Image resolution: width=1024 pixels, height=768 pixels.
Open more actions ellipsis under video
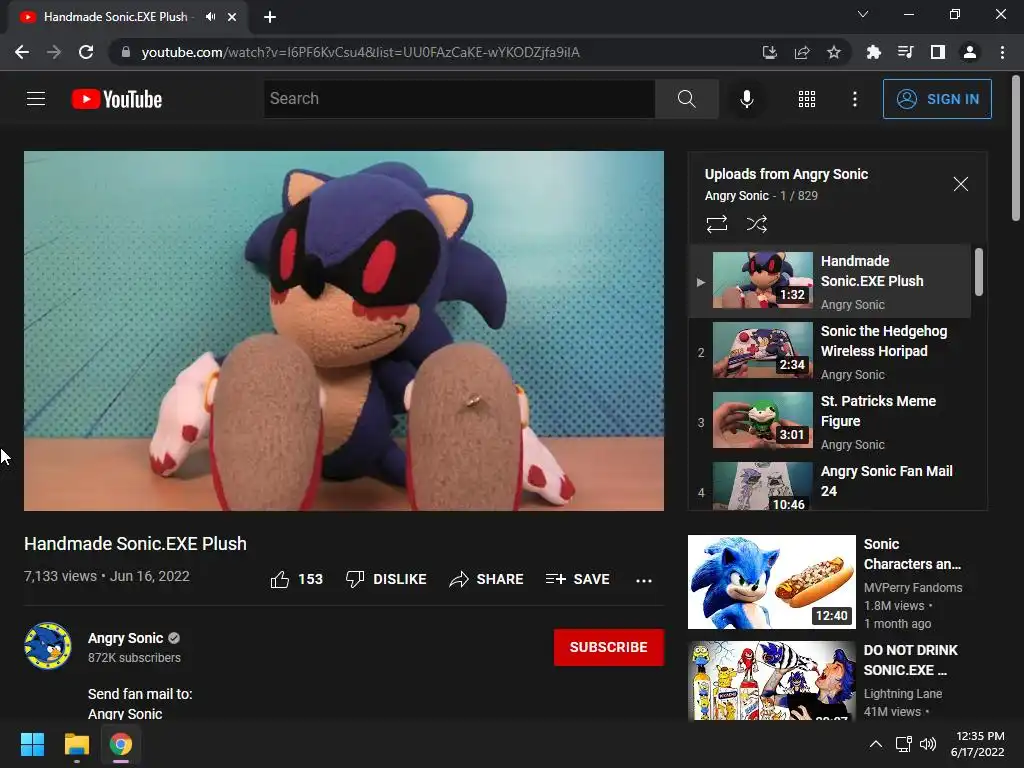click(643, 580)
